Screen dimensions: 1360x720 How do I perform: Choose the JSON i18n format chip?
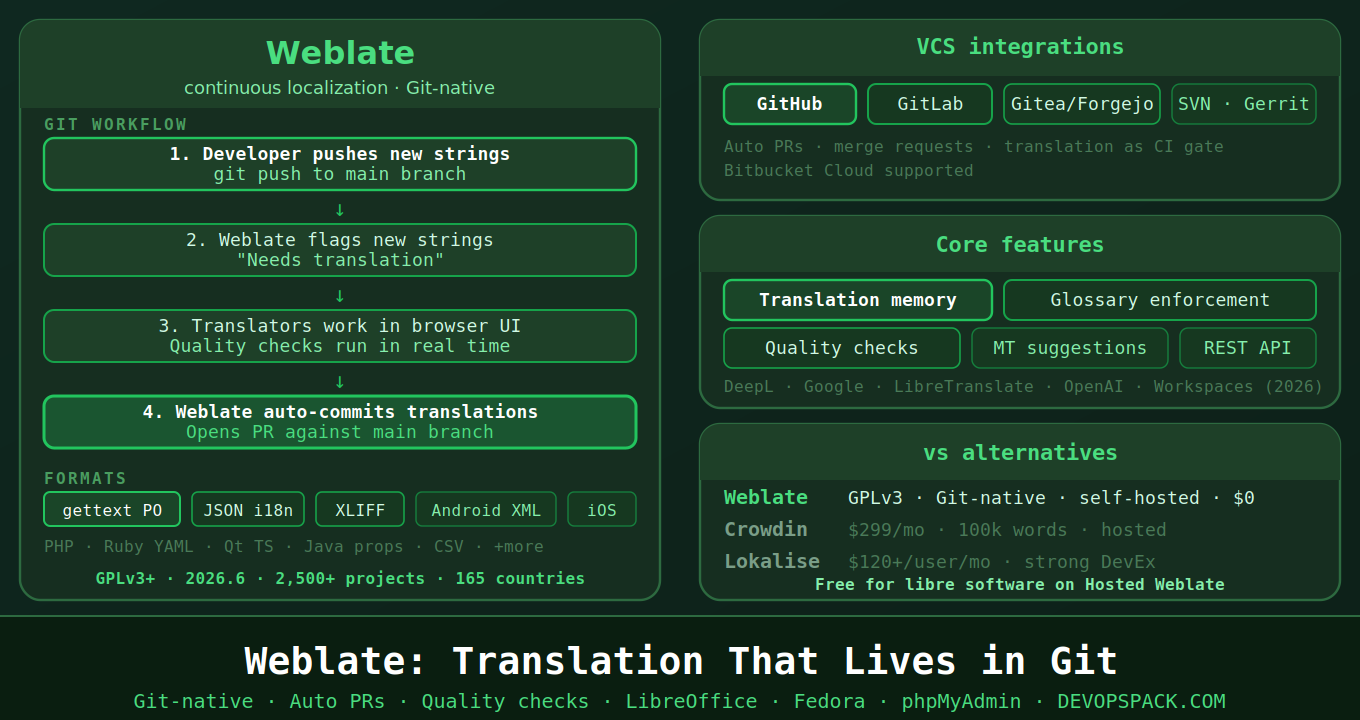(248, 510)
